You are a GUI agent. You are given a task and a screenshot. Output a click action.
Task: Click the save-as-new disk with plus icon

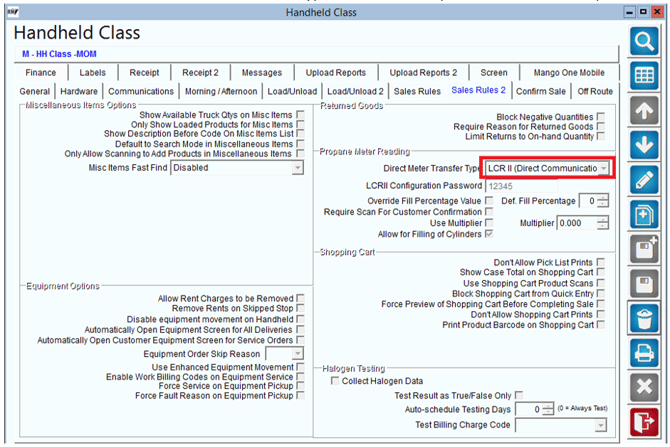pyautogui.click(x=644, y=249)
